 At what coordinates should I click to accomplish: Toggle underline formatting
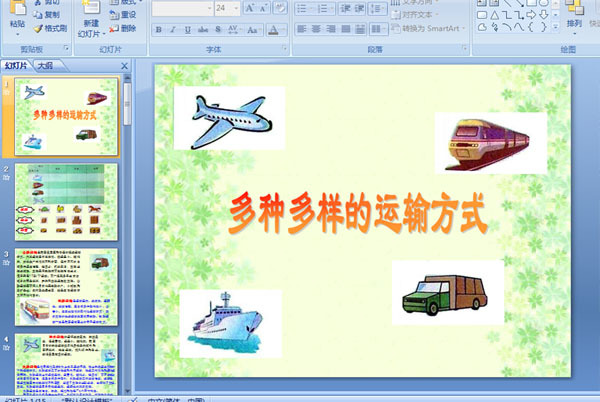pyautogui.click(x=188, y=30)
